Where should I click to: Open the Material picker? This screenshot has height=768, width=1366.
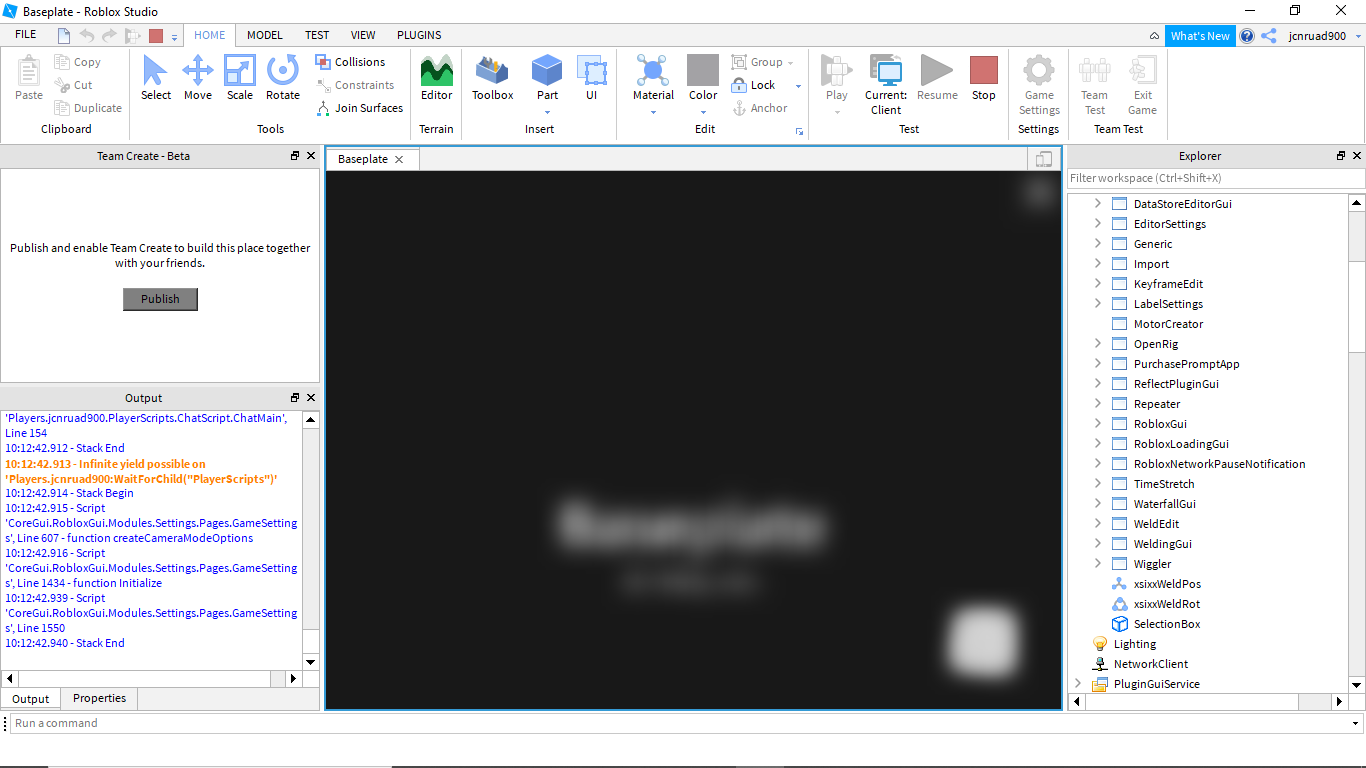click(653, 77)
